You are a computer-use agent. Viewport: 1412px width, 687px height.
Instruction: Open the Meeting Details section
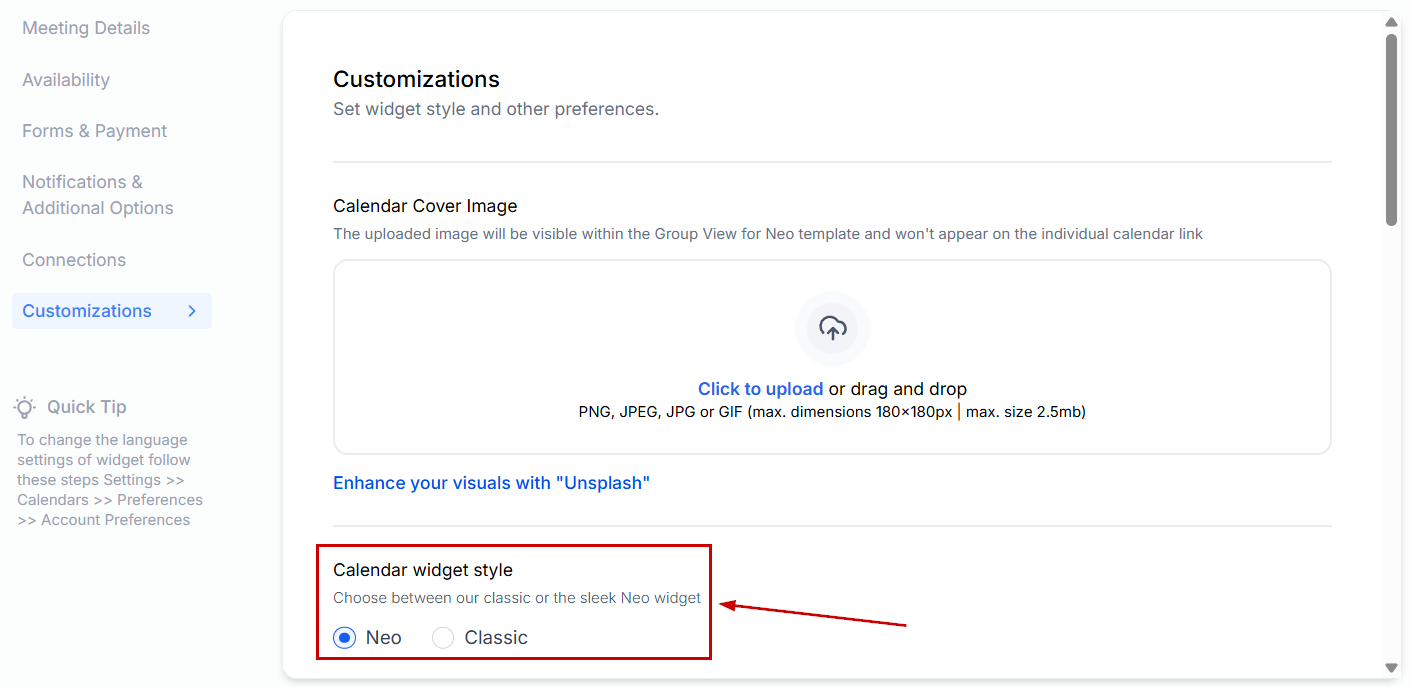(86, 28)
